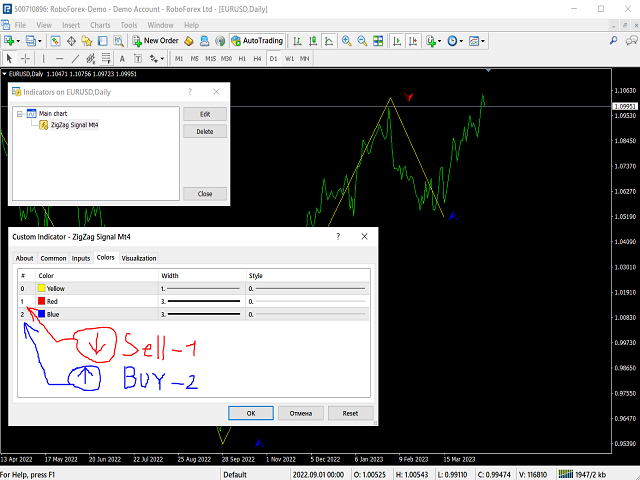Image resolution: width=640 pixels, height=480 pixels.
Task: Expand the Indicators list dropdown arrow
Action: click(x=439, y=41)
